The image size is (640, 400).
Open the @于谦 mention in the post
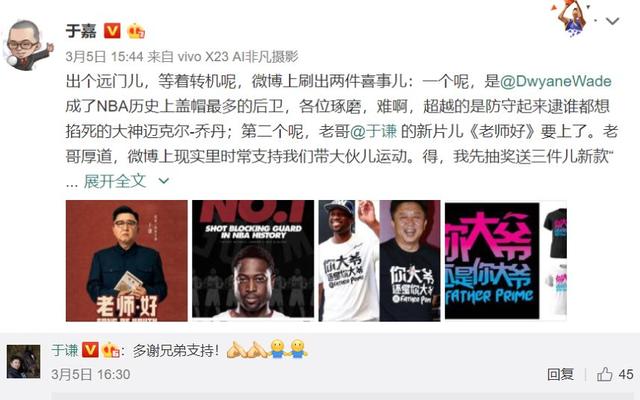click(x=373, y=131)
